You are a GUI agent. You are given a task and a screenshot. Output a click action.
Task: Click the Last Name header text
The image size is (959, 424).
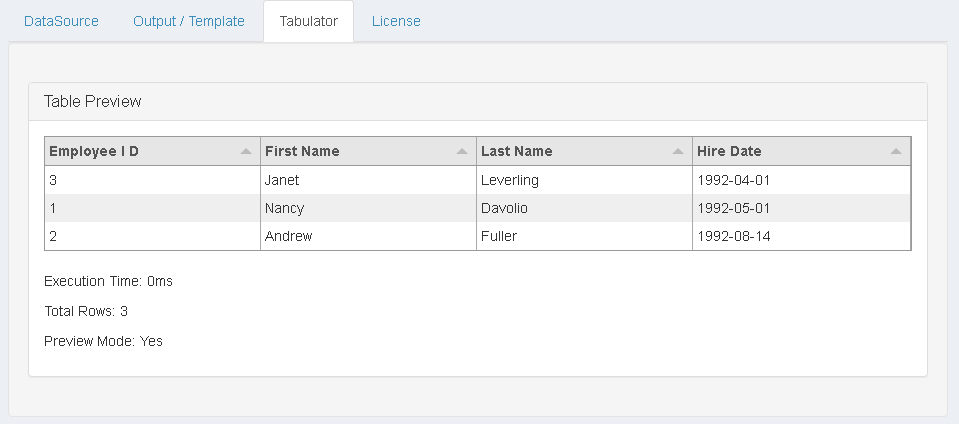(517, 151)
